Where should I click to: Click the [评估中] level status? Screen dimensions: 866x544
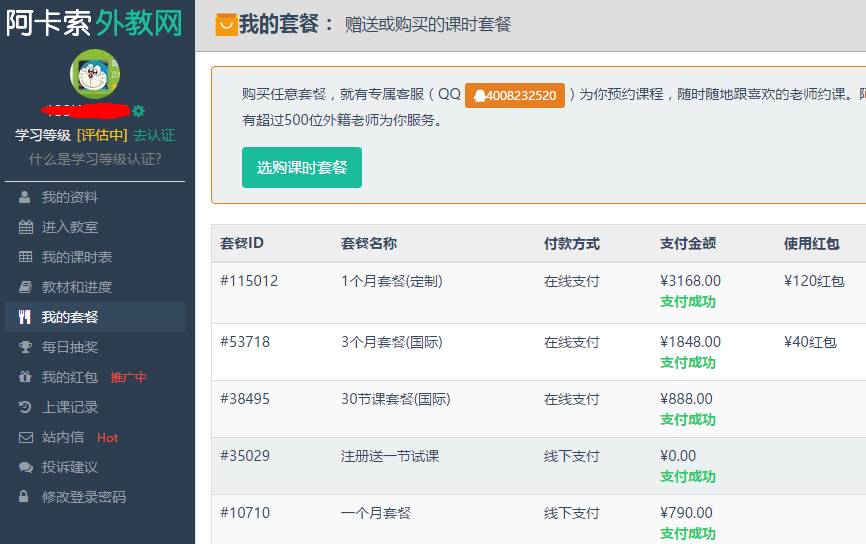pyautogui.click(x=102, y=135)
